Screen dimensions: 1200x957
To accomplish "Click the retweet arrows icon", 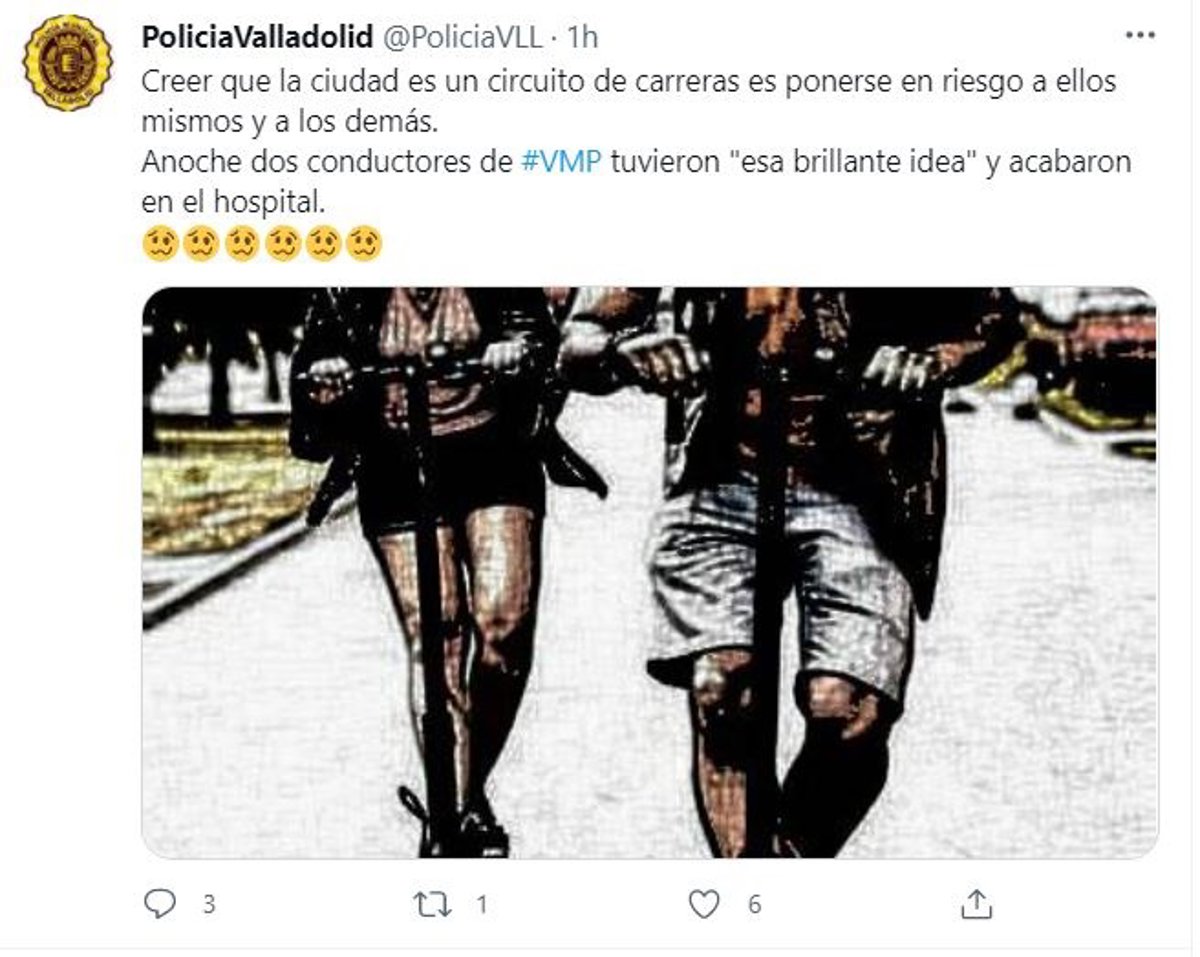I will [433, 905].
